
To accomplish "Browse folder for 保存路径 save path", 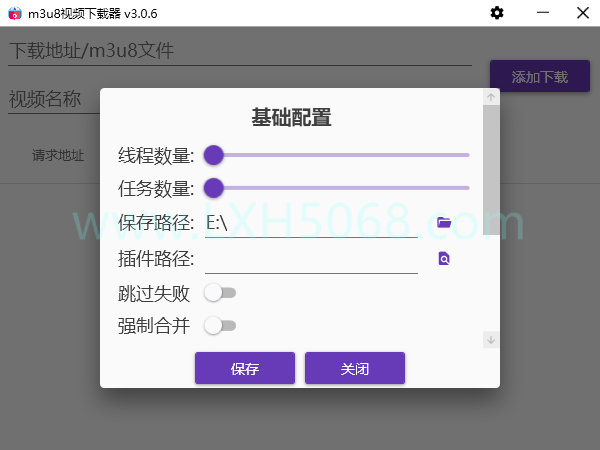I will [444, 222].
